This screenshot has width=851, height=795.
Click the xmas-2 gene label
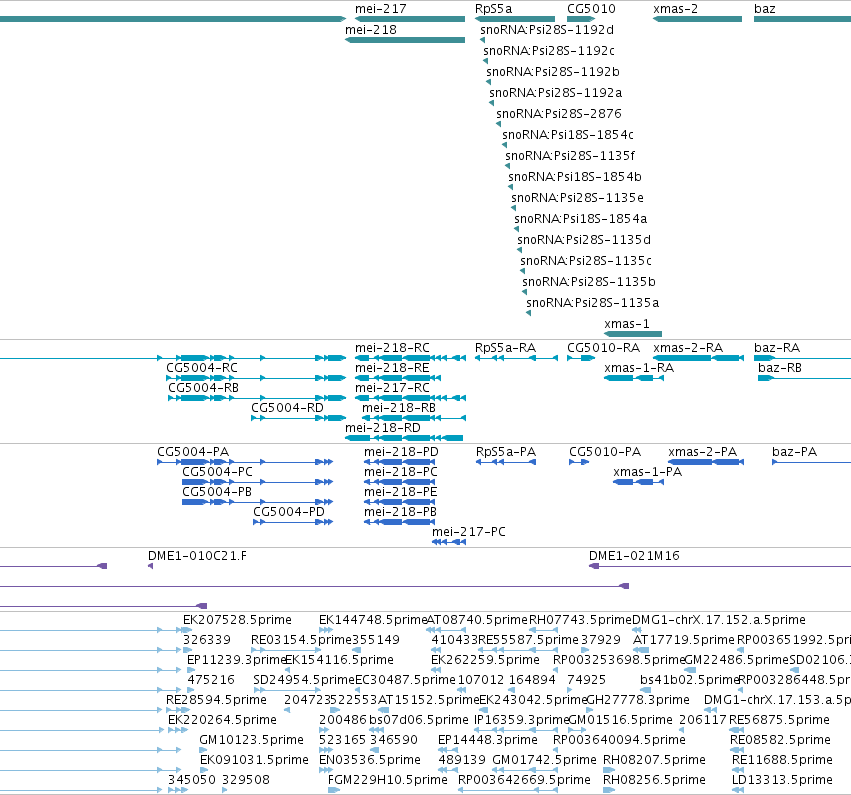tap(675, 9)
